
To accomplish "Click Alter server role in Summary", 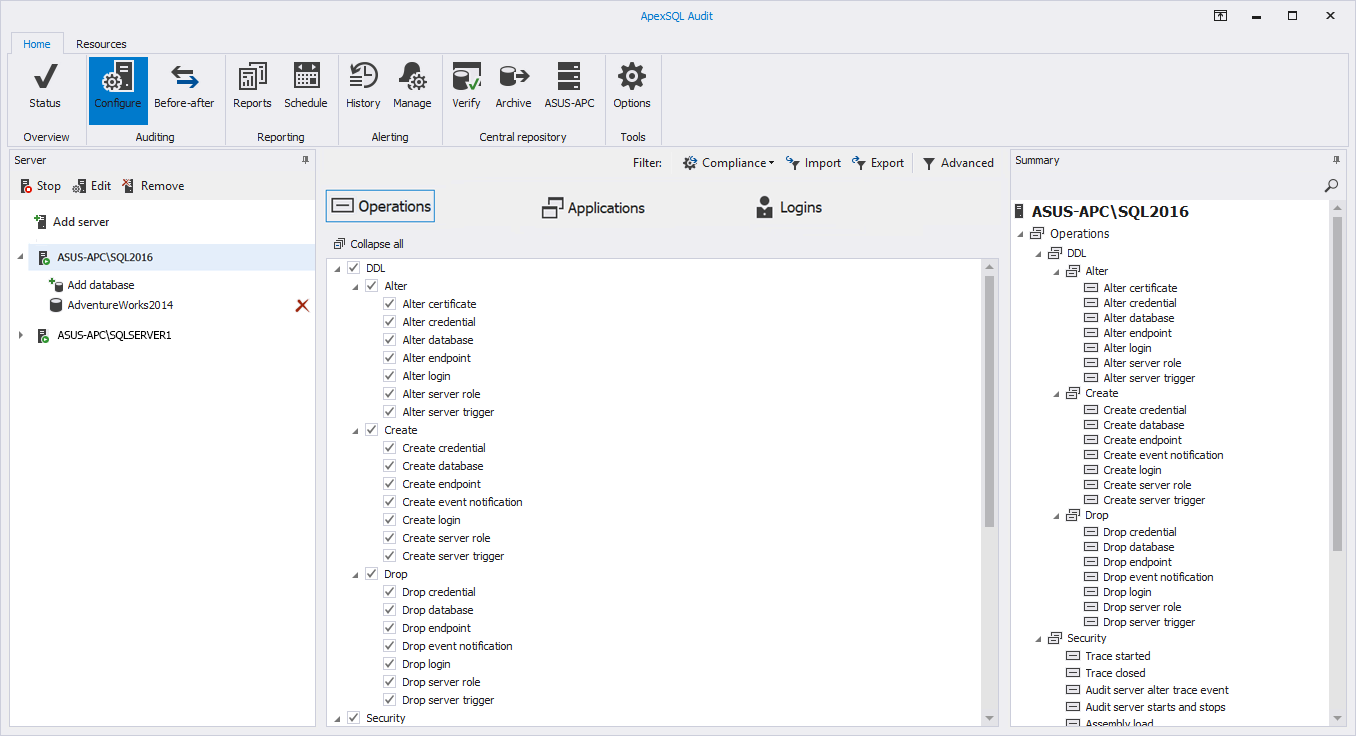I will point(1142,363).
